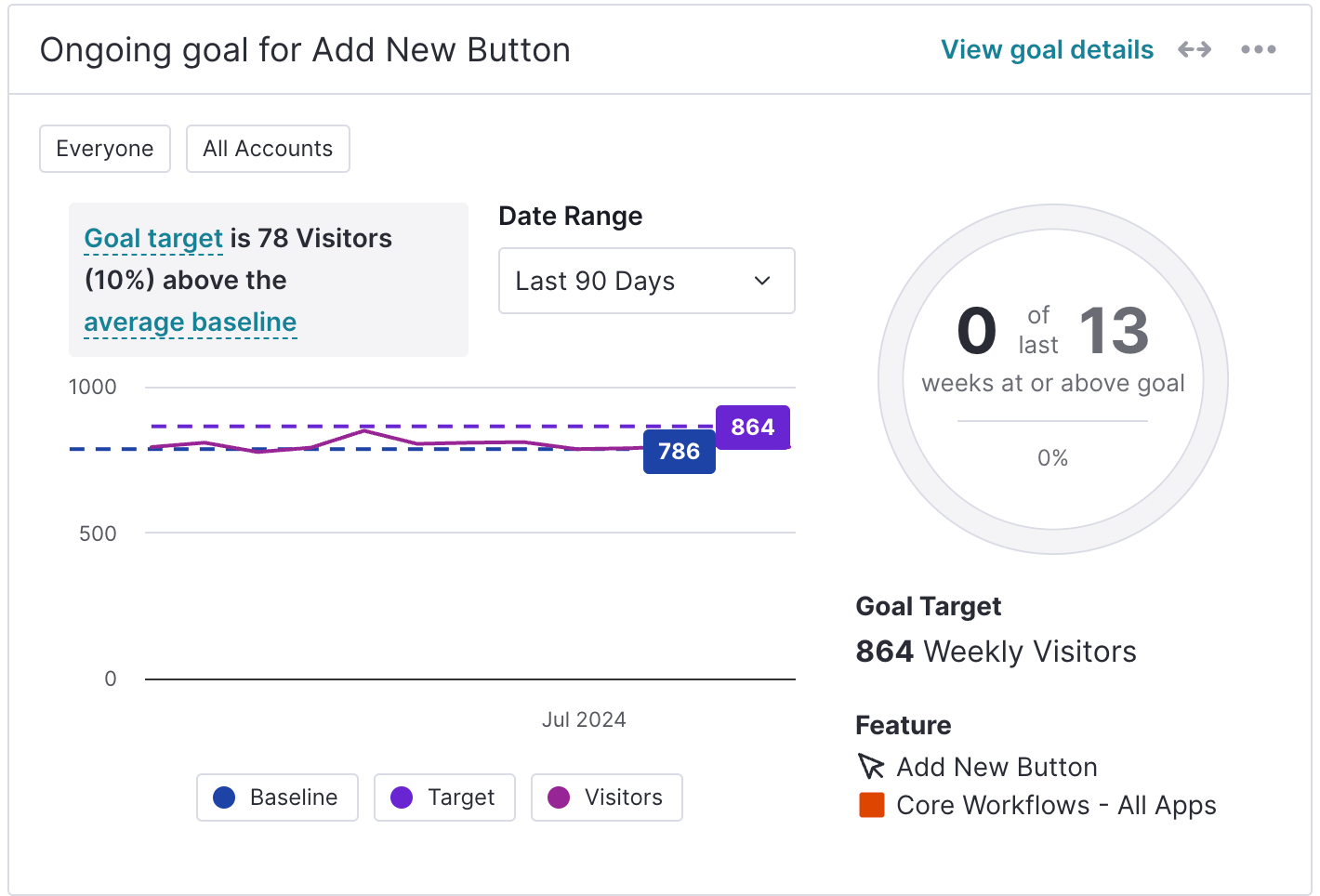The image size is (1320, 896).
Task: Toggle the Baseline series legend button
Action: pyautogui.click(x=277, y=797)
